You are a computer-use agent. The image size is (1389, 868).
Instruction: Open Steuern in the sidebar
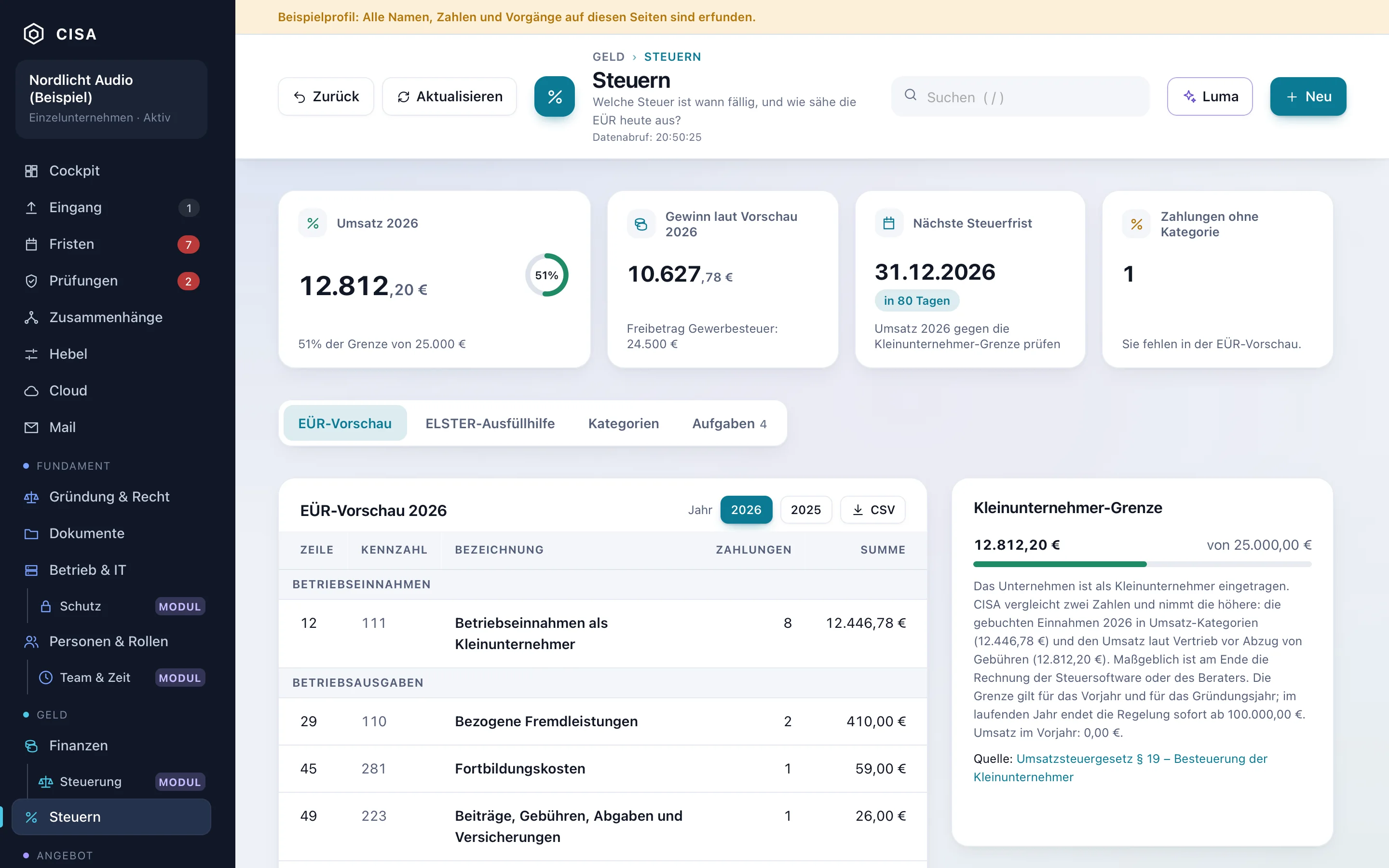pos(111,816)
